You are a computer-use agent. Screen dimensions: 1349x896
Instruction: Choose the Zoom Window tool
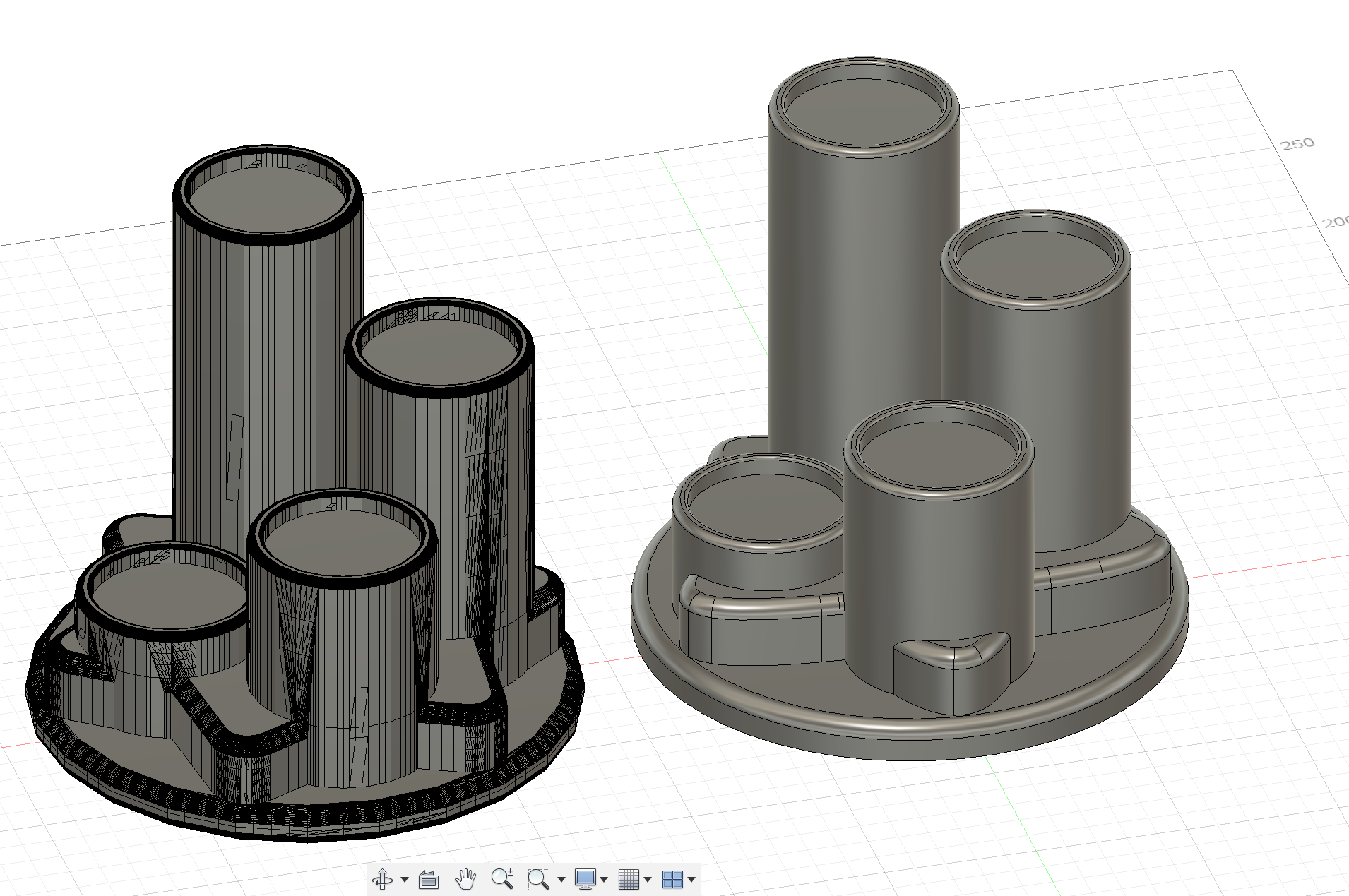(538, 879)
